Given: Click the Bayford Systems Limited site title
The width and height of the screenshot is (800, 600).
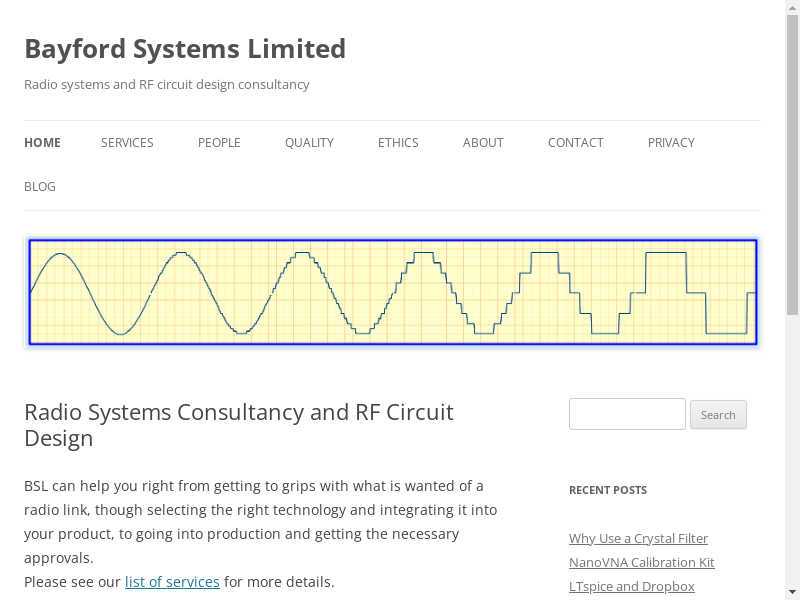Looking at the screenshot, I should point(185,48).
